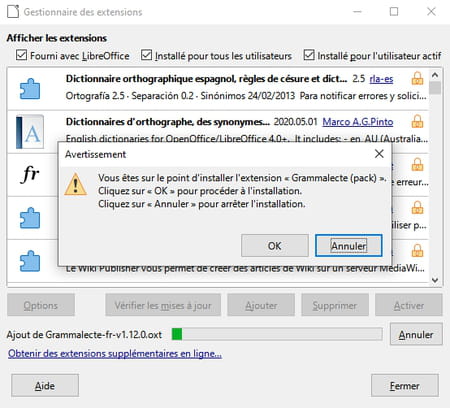The width and height of the screenshot is (450, 408).
Task: Click the Supprimer button
Action: coord(335,305)
